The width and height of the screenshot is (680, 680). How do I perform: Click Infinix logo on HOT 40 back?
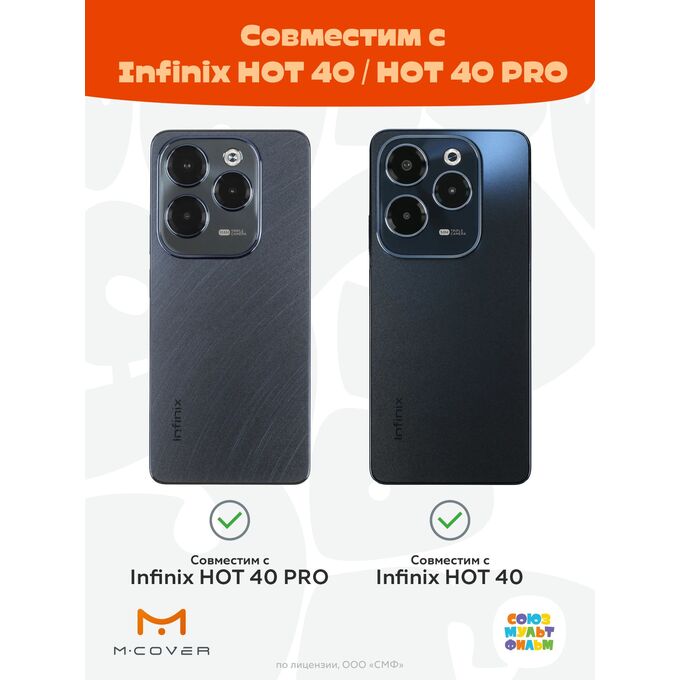pyautogui.click(x=398, y=419)
